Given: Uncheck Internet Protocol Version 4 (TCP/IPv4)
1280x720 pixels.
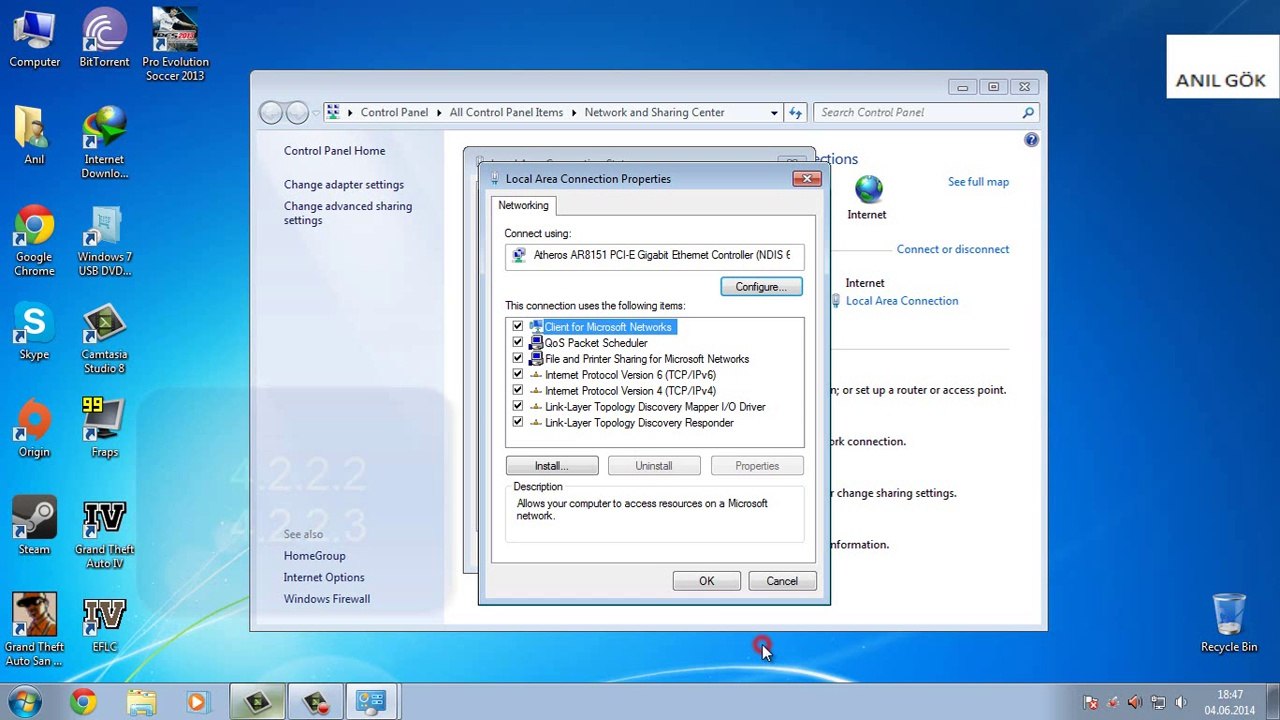Looking at the screenshot, I should click(517, 391).
